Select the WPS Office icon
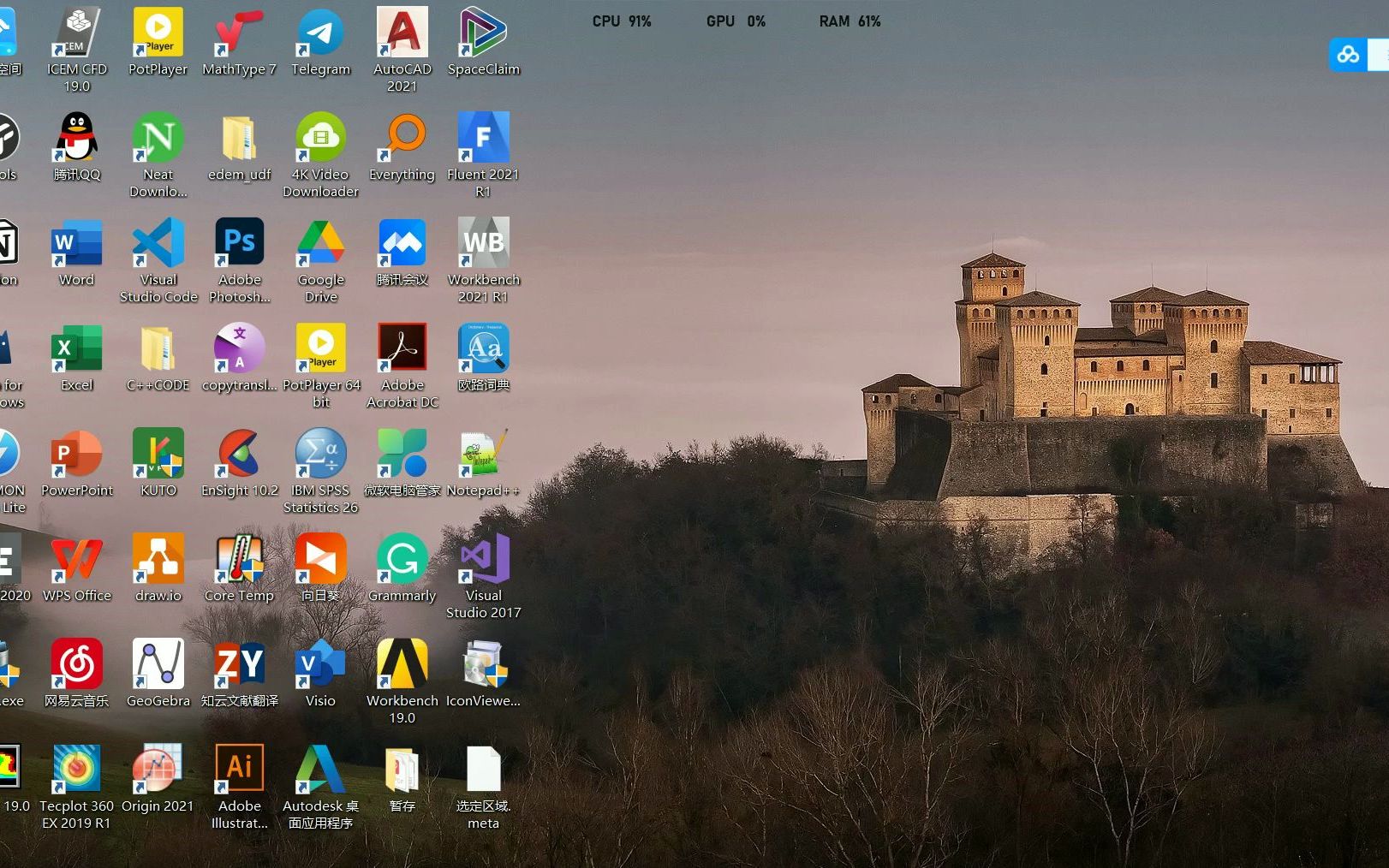This screenshot has width=1389, height=868. click(x=77, y=568)
